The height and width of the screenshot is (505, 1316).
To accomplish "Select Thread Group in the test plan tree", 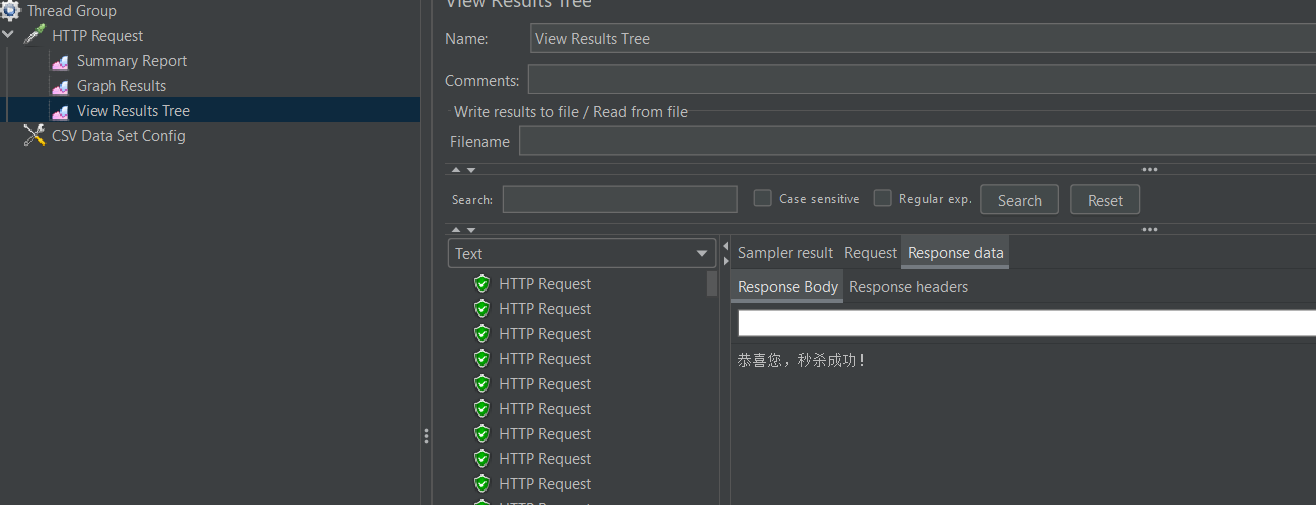I will coord(72,11).
